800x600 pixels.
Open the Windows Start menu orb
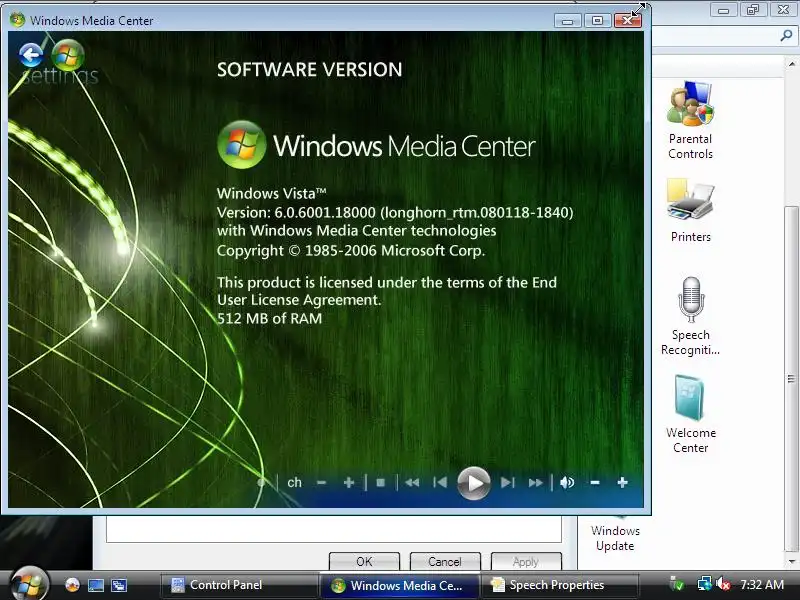click(x=30, y=584)
